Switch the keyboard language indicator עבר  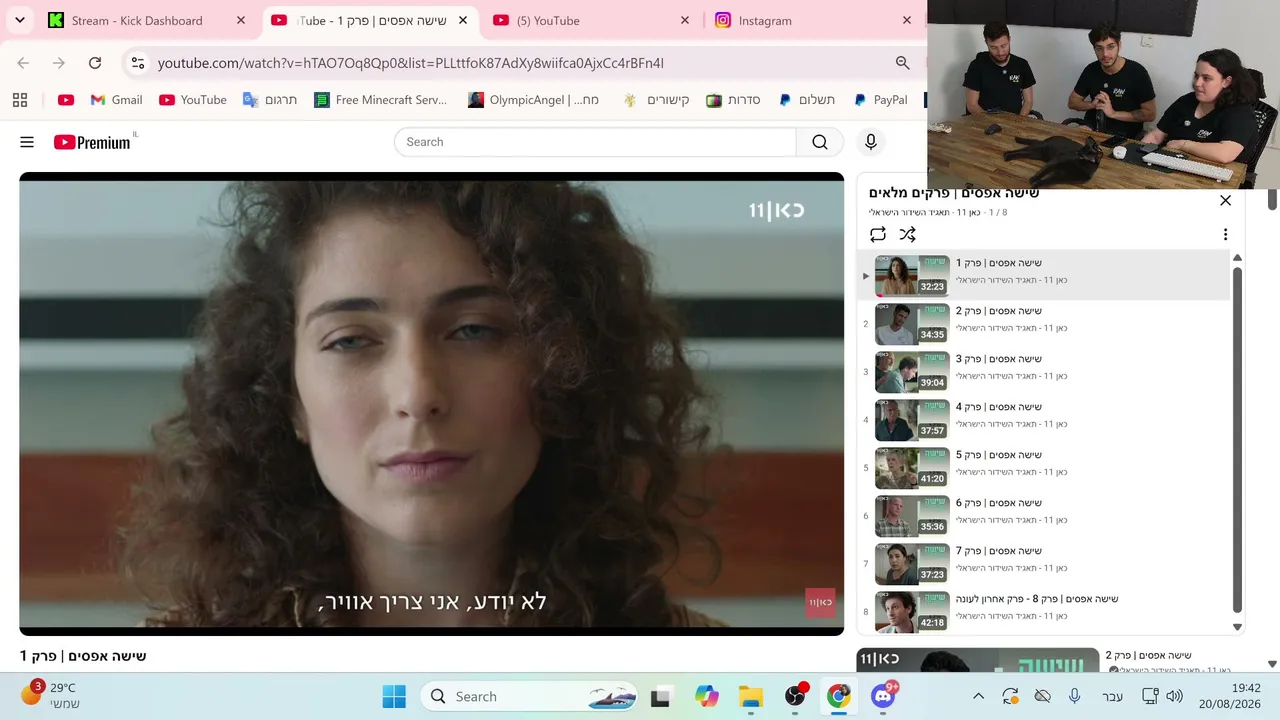pos(1112,697)
